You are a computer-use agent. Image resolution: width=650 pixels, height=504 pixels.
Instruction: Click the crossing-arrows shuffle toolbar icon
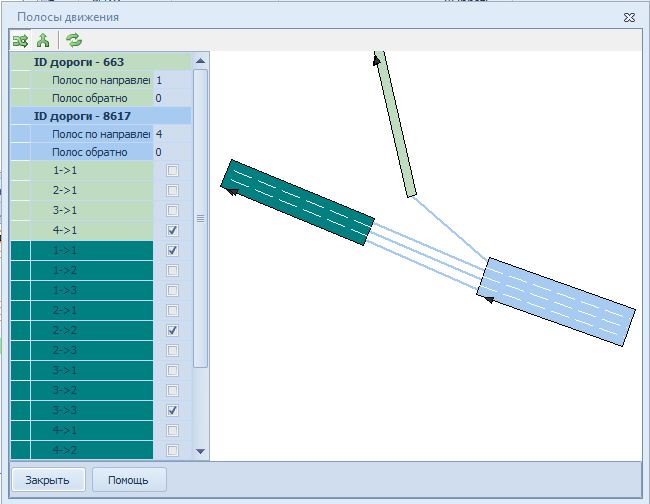20,41
